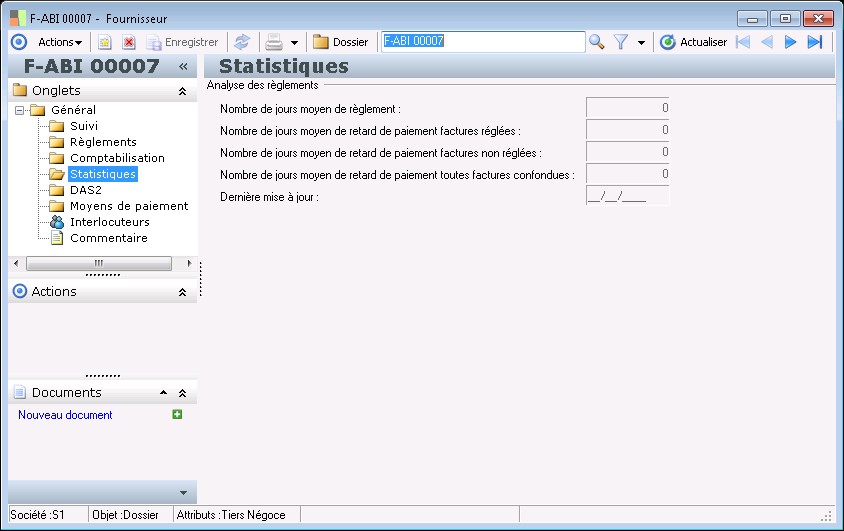Image resolution: width=844 pixels, height=531 pixels.
Task: Click the Suivi folder icon
Action: click(x=57, y=126)
